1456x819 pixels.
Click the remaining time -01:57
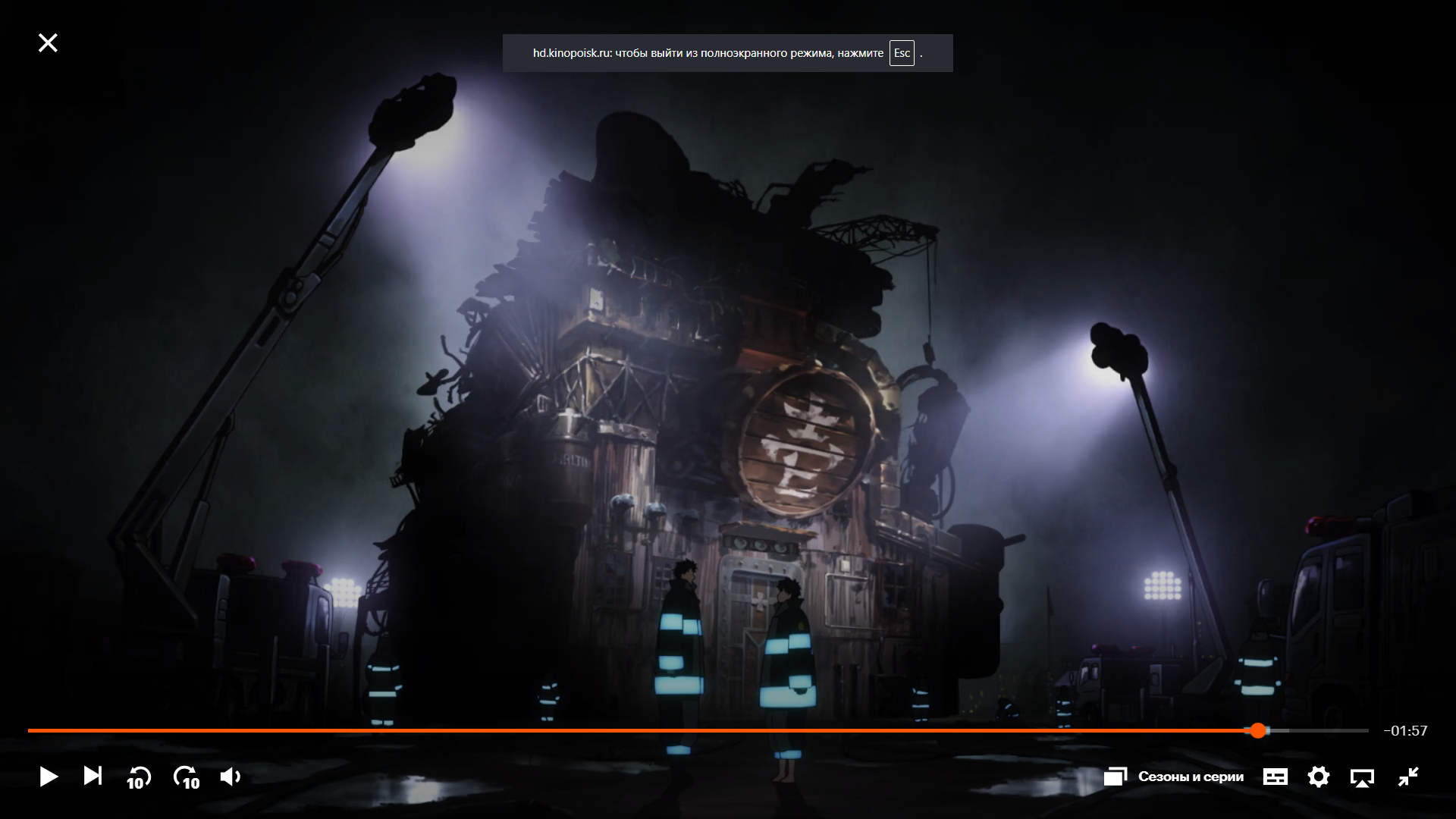(1405, 731)
